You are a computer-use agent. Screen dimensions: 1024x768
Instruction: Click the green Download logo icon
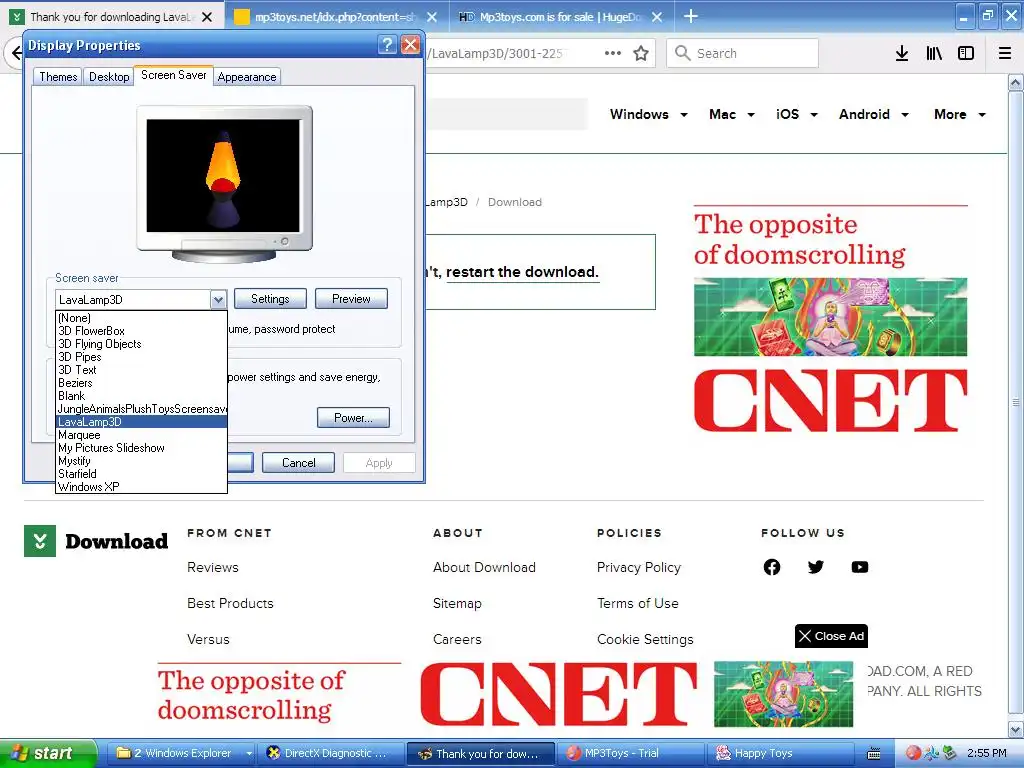pos(40,541)
